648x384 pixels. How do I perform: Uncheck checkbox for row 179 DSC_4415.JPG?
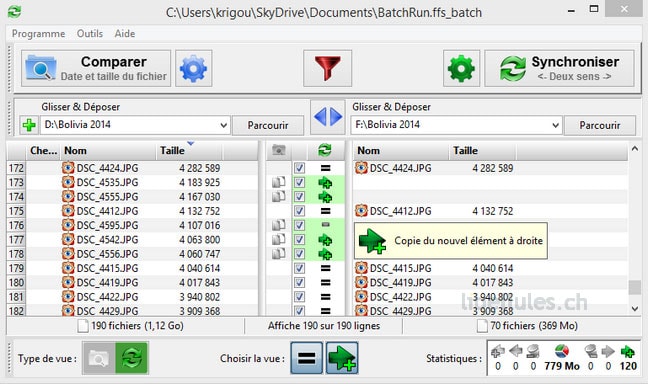(x=299, y=268)
